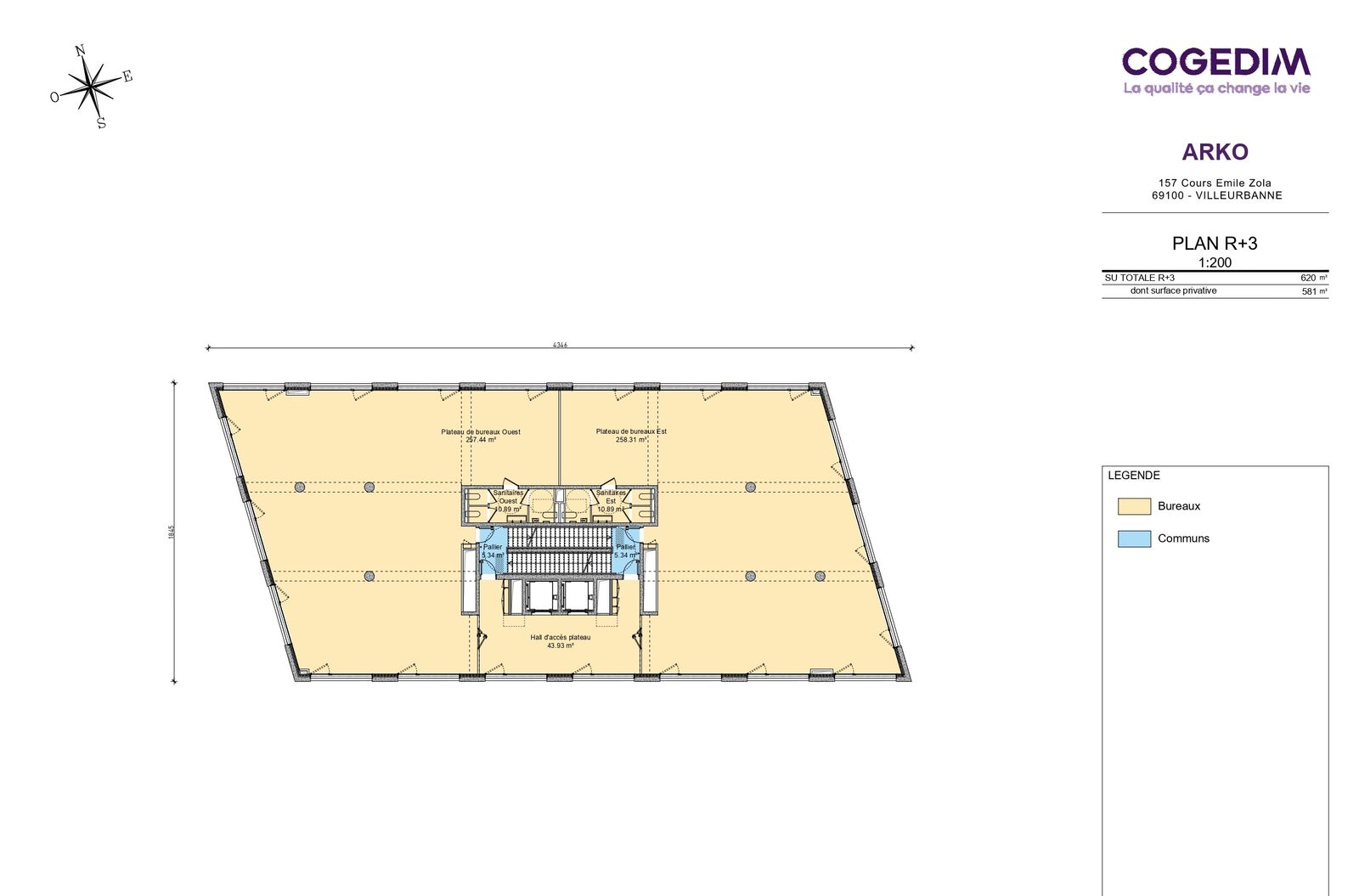The width and height of the screenshot is (1359, 896).
Task: Click the dont surface privative row
Action: pos(1215,291)
